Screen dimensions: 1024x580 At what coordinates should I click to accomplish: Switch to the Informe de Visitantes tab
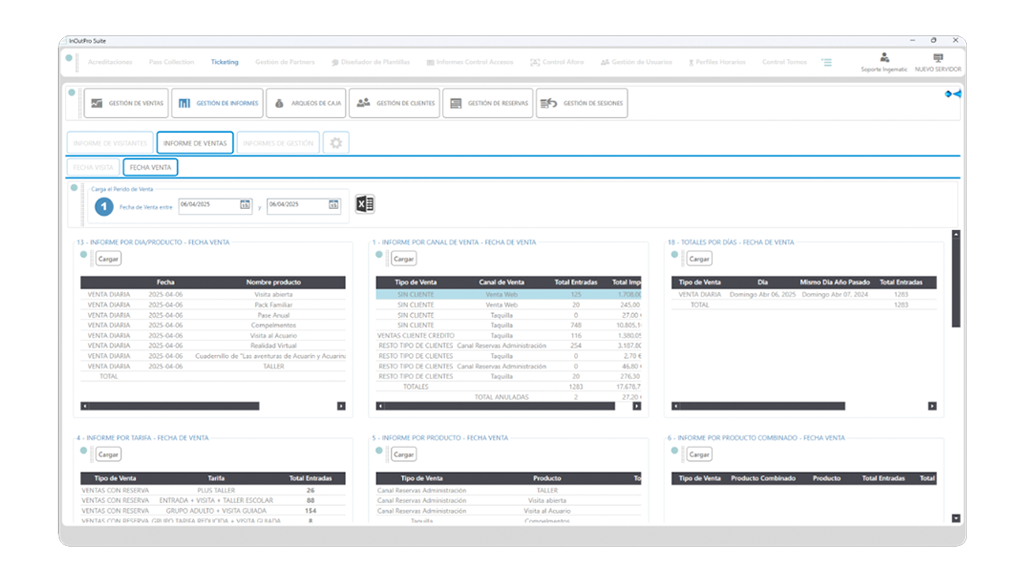111,143
